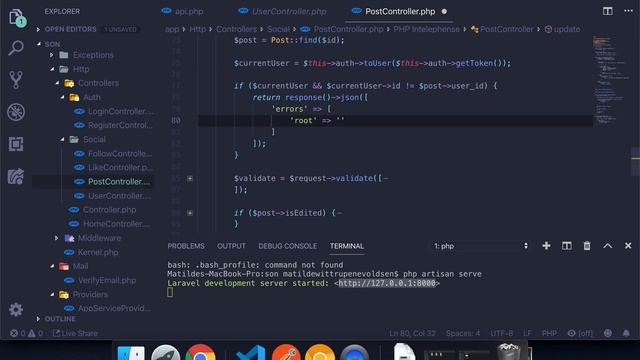Open editor More Actions menu

click(628, 11)
